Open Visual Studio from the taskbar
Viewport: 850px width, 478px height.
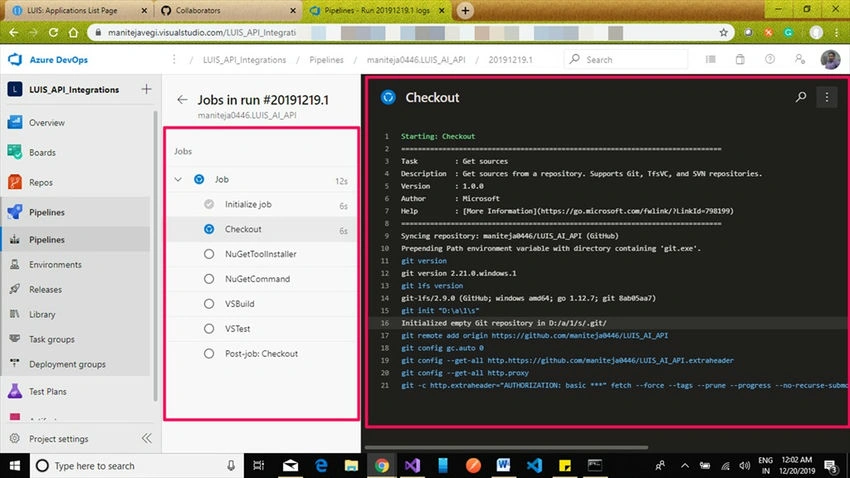tap(412, 466)
